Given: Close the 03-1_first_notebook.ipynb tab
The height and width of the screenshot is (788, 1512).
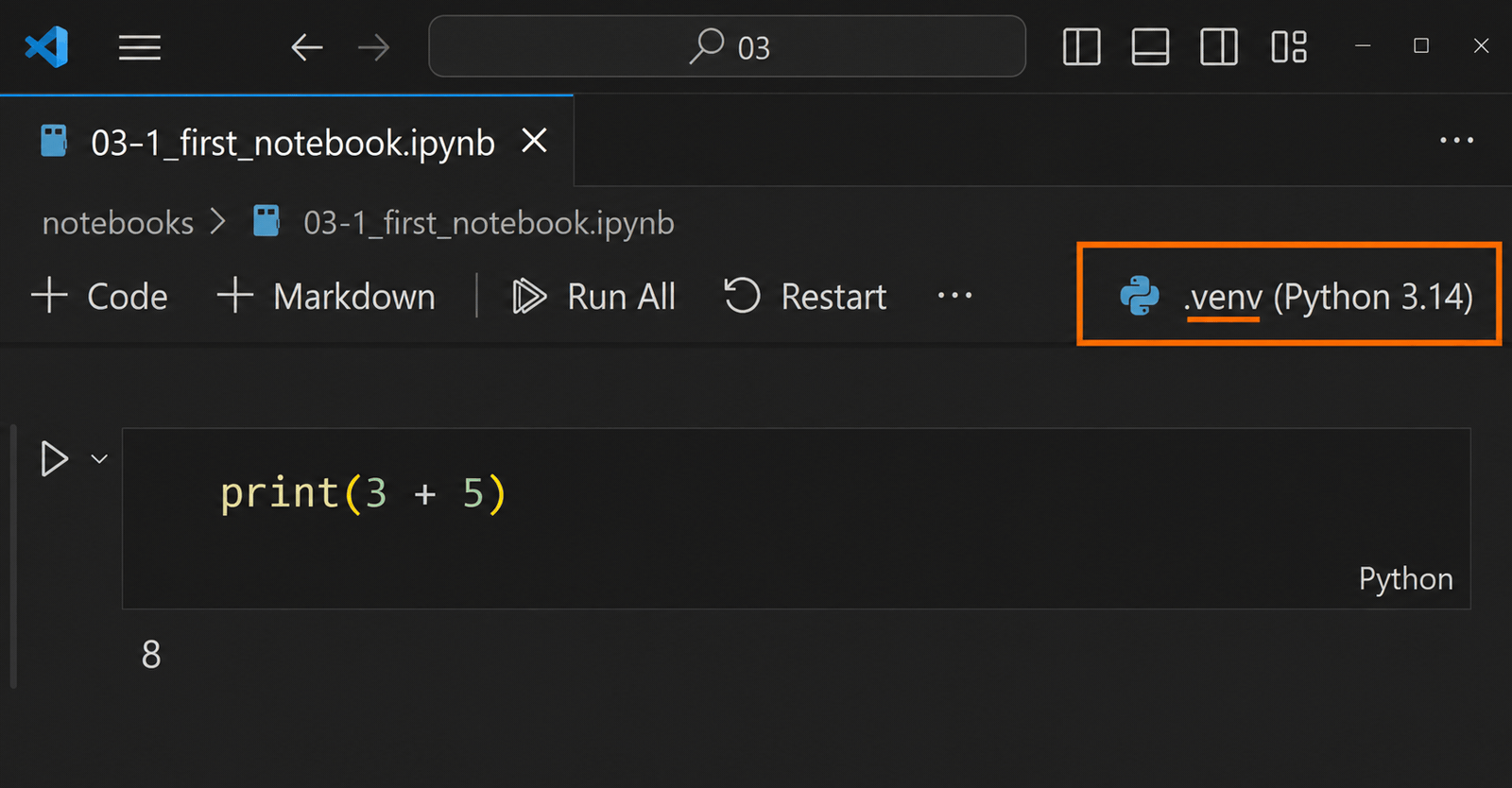Looking at the screenshot, I should (535, 141).
